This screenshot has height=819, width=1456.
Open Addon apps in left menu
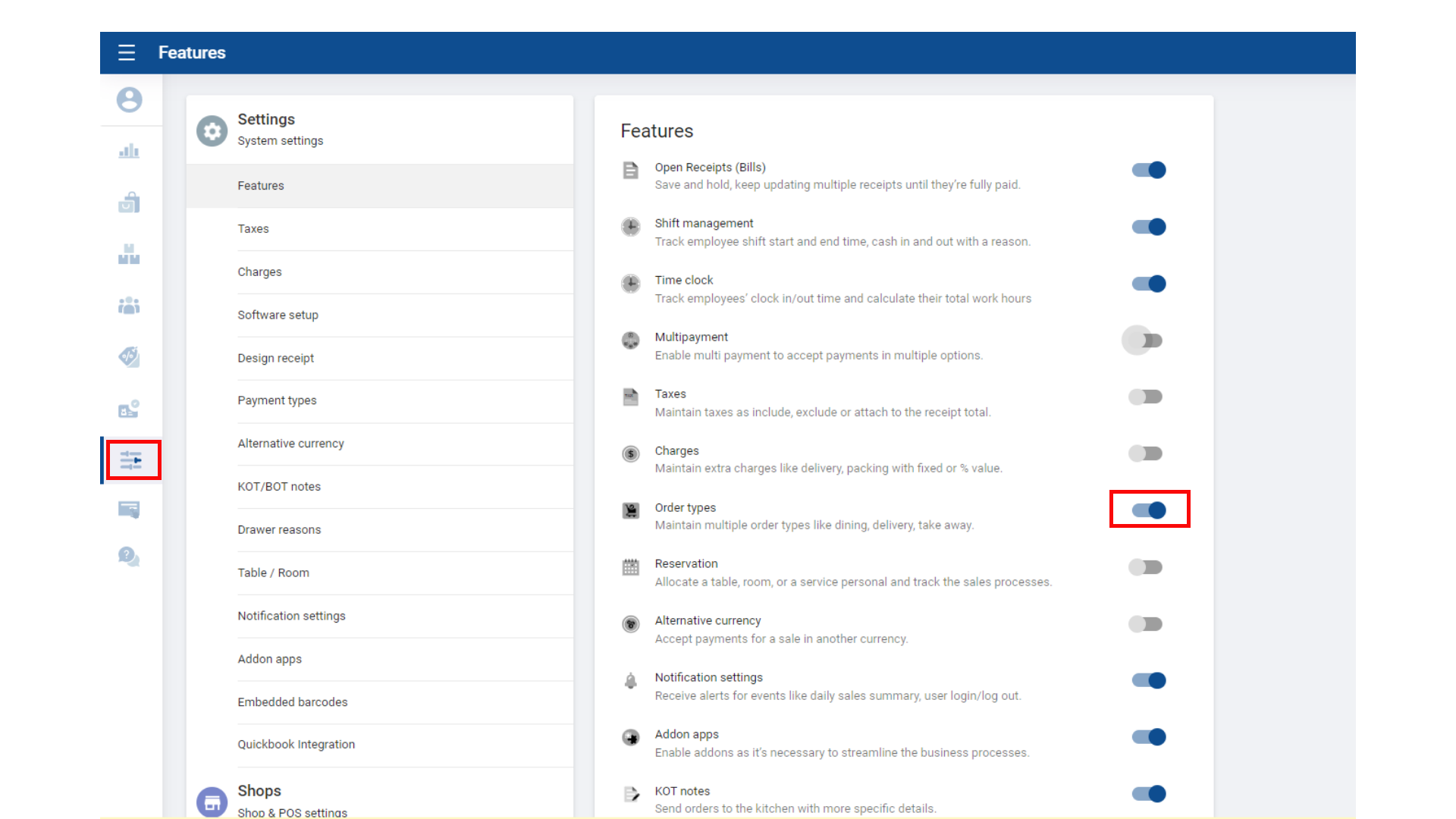point(380,660)
